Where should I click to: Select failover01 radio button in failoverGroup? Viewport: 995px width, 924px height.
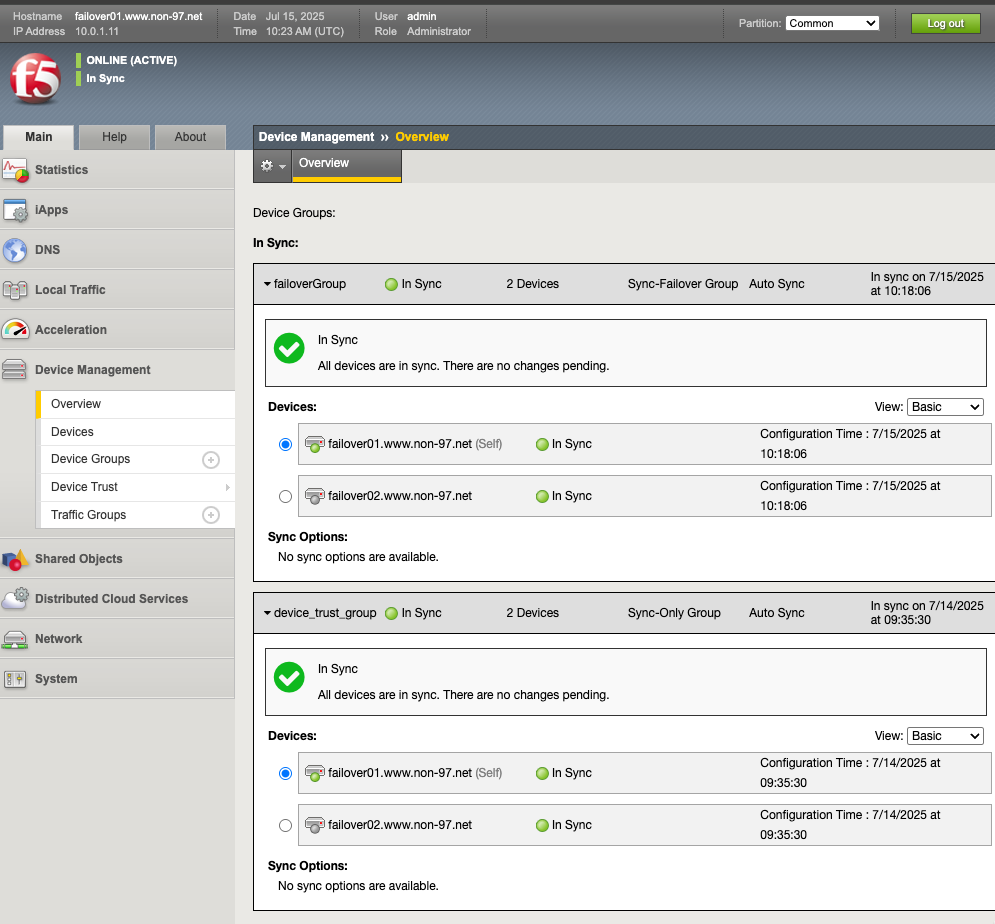pos(286,444)
